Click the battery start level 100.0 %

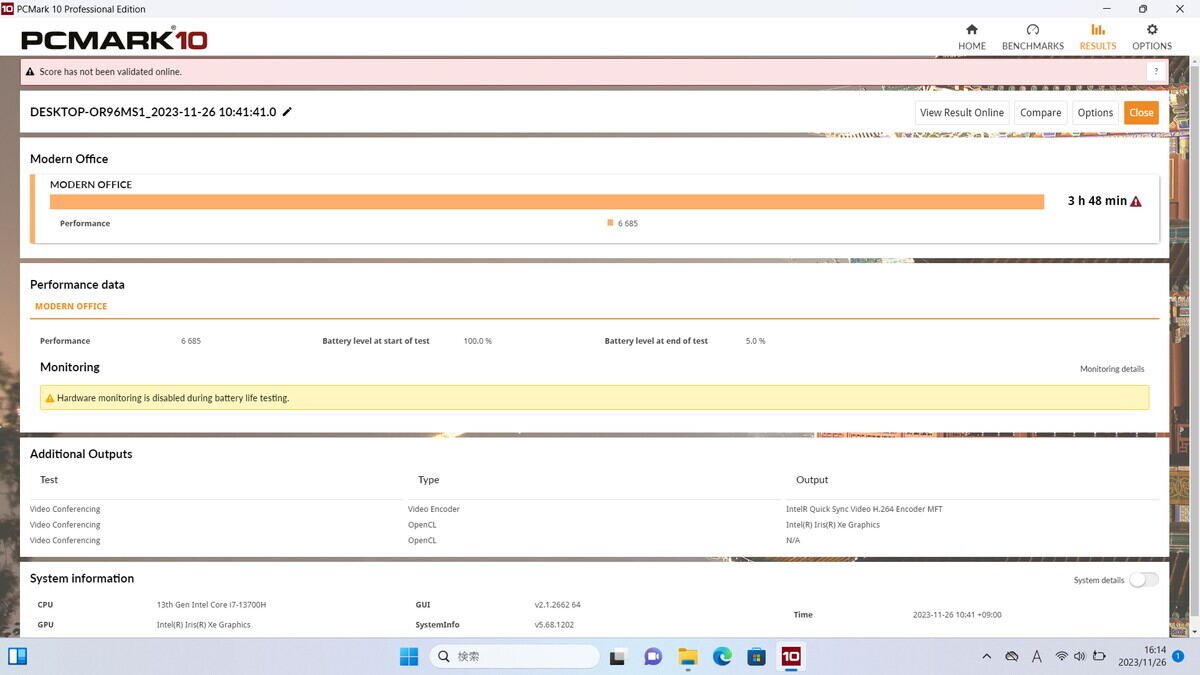478,341
